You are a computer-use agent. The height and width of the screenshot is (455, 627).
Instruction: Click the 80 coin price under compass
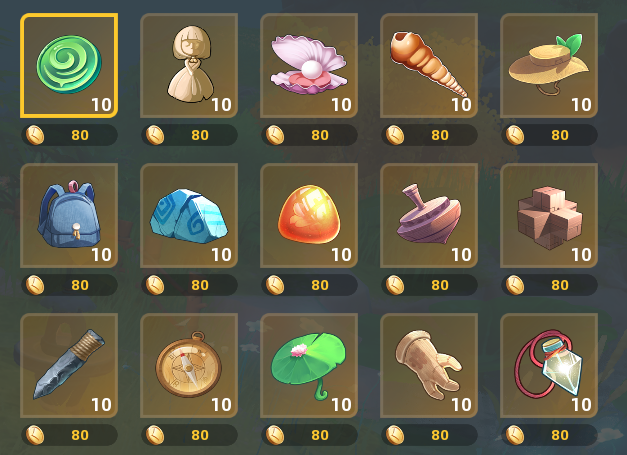point(200,435)
